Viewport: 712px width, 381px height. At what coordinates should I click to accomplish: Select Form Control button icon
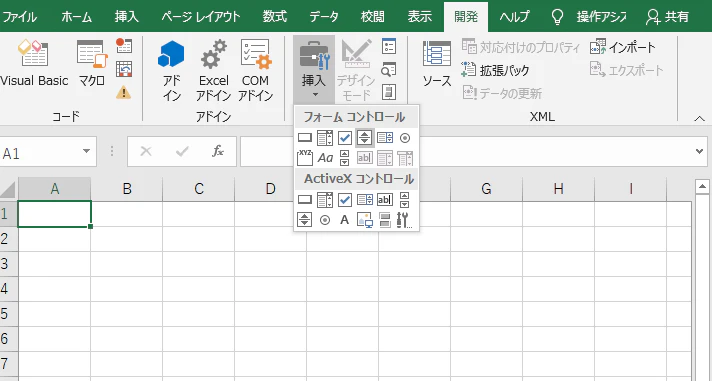305,138
